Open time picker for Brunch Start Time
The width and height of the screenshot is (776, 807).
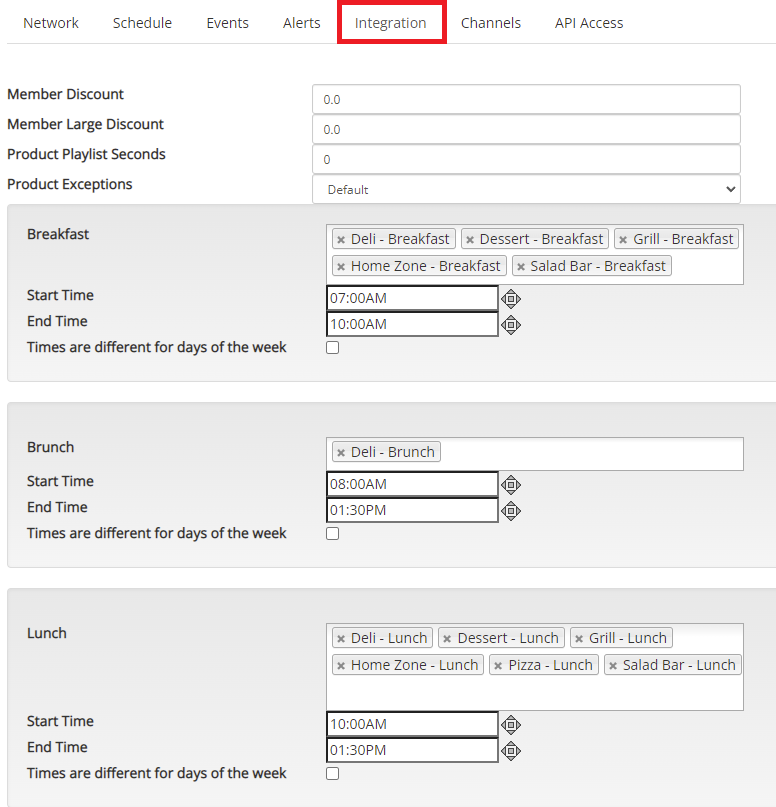pos(510,485)
